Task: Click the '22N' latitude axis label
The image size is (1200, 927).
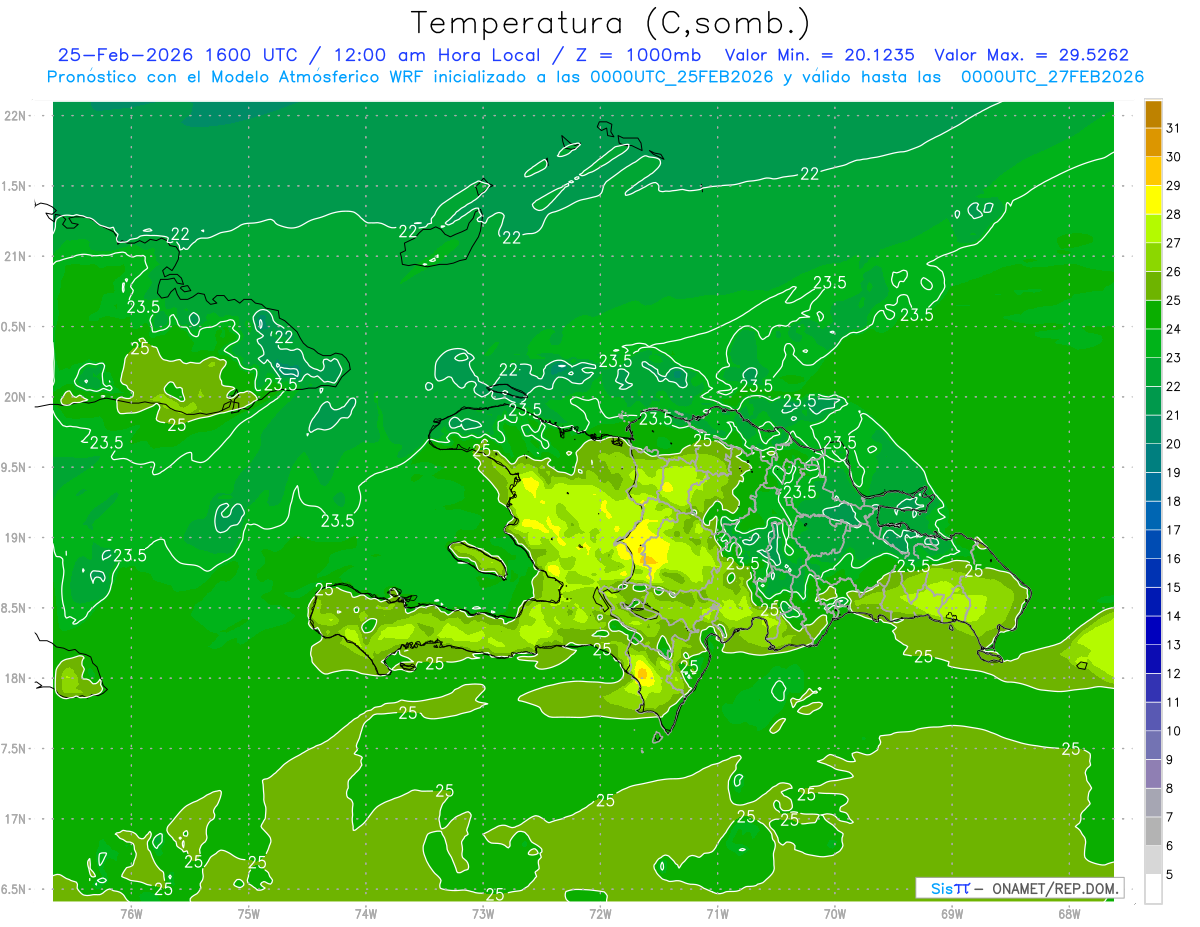Action: pyautogui.click(x=14, y=116)
